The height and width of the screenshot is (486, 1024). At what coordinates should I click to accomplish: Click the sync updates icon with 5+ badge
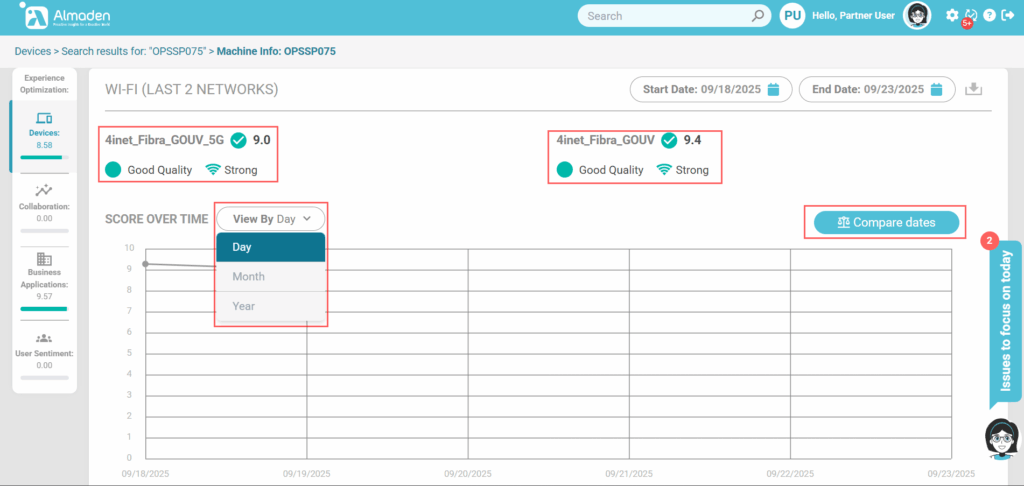click(970, 16)
